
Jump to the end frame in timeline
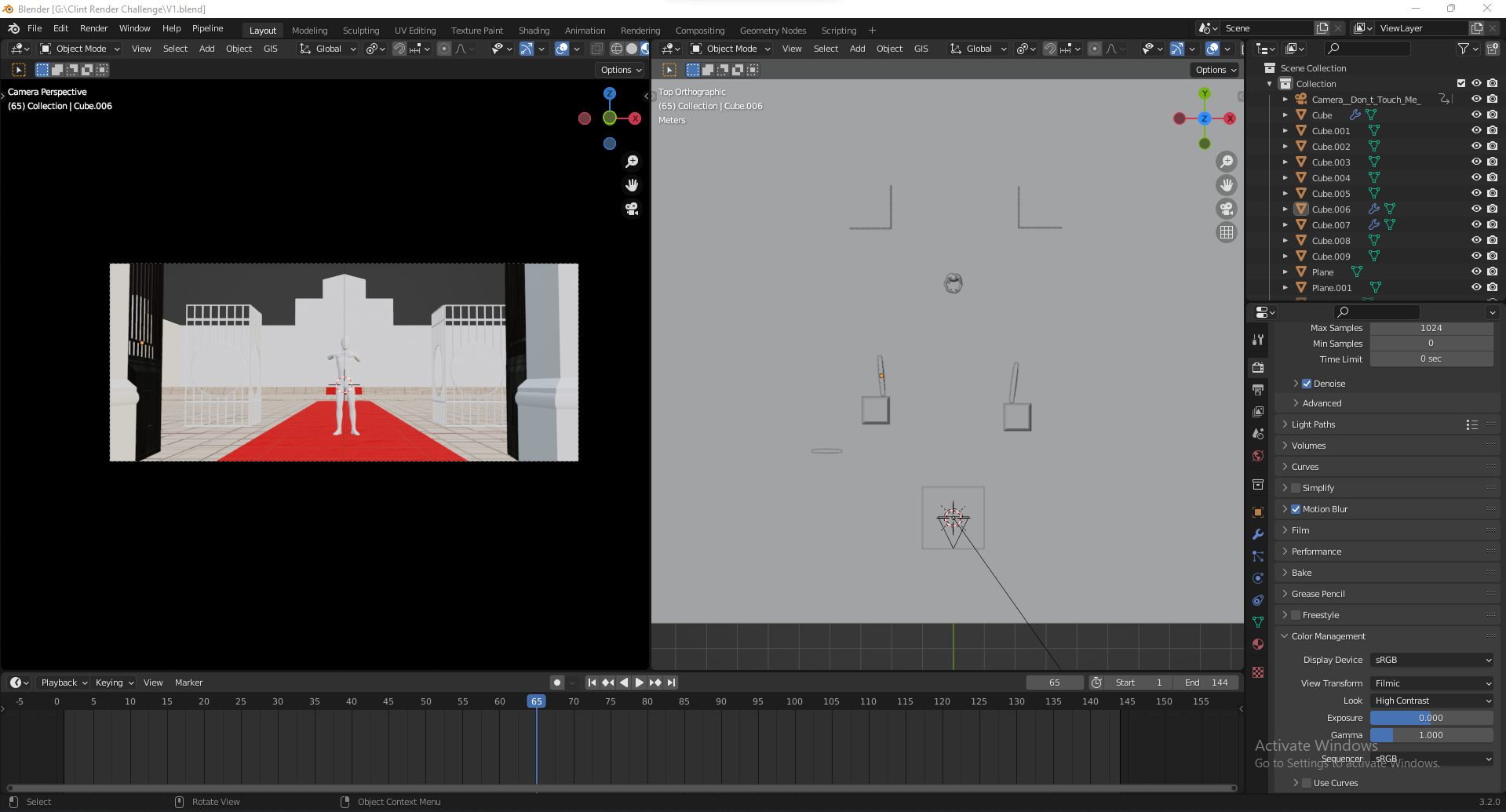(671, 683)
